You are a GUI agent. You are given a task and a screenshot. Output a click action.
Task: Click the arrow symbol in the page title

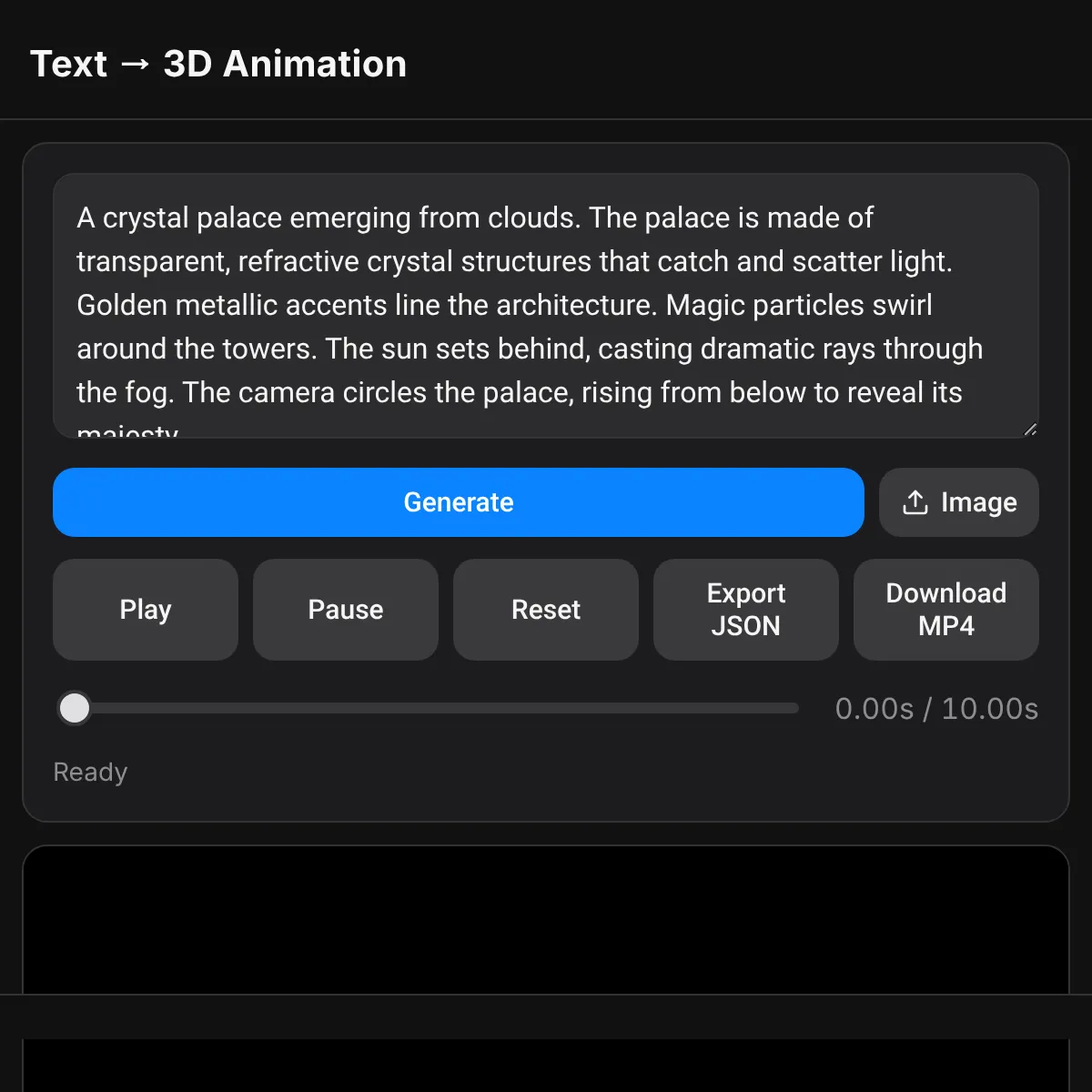click(135, 64)
